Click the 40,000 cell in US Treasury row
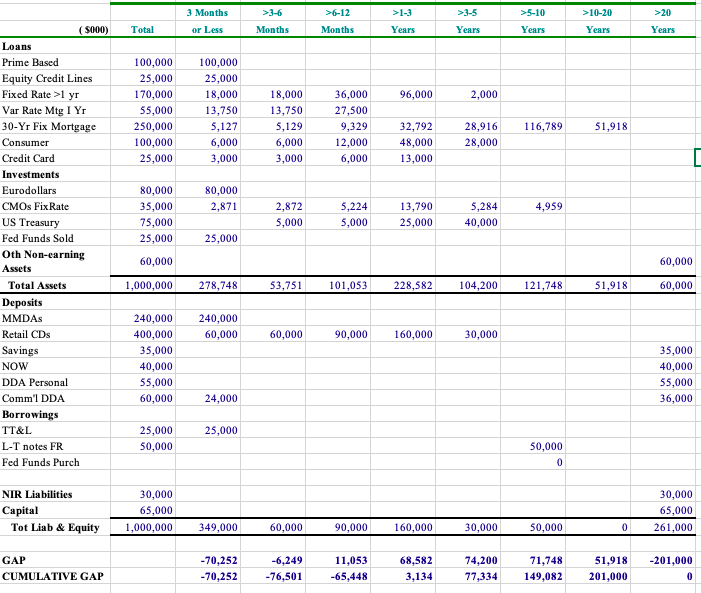 [481, 223]
